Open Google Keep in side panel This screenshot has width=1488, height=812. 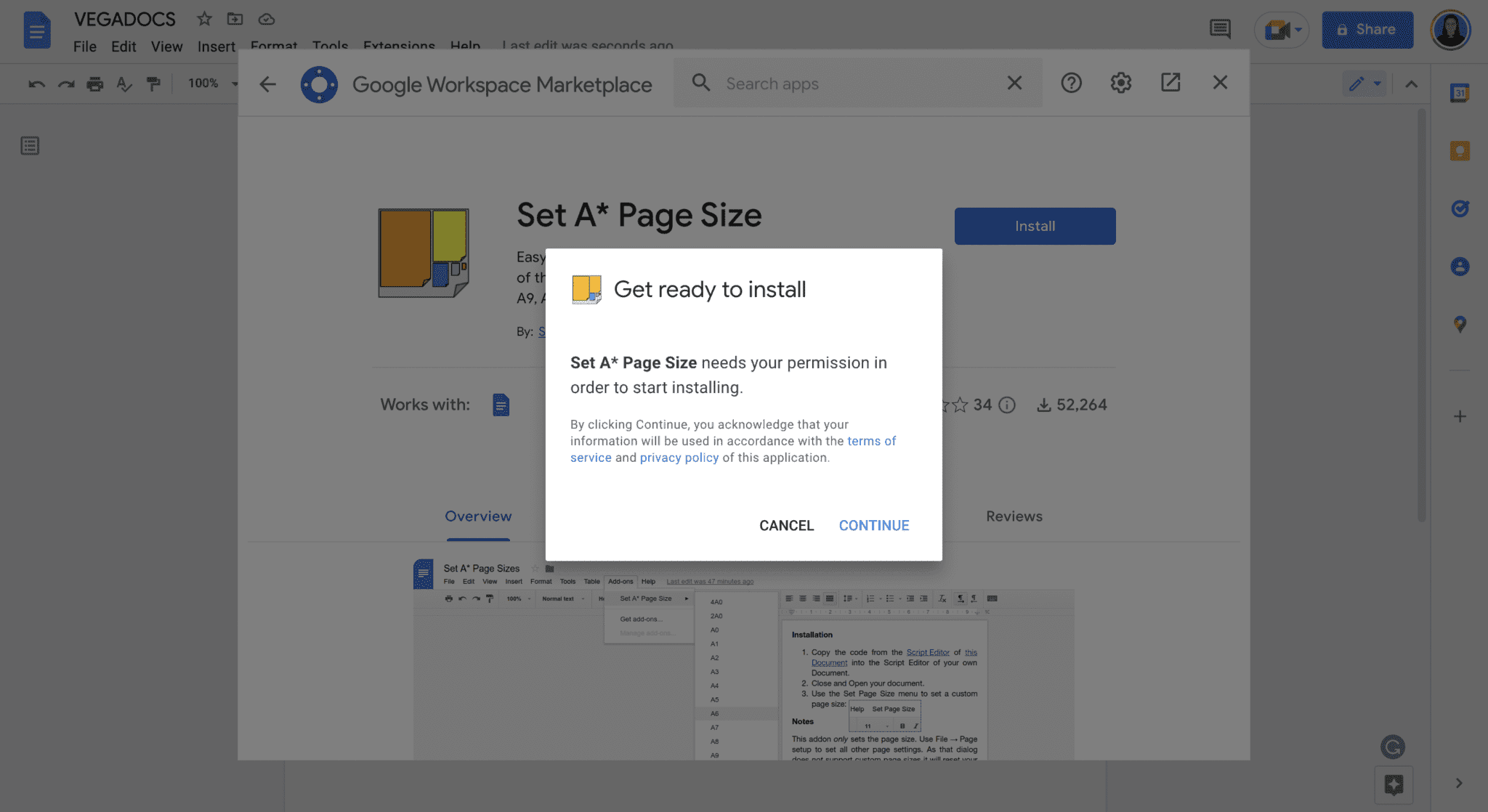1460,151
